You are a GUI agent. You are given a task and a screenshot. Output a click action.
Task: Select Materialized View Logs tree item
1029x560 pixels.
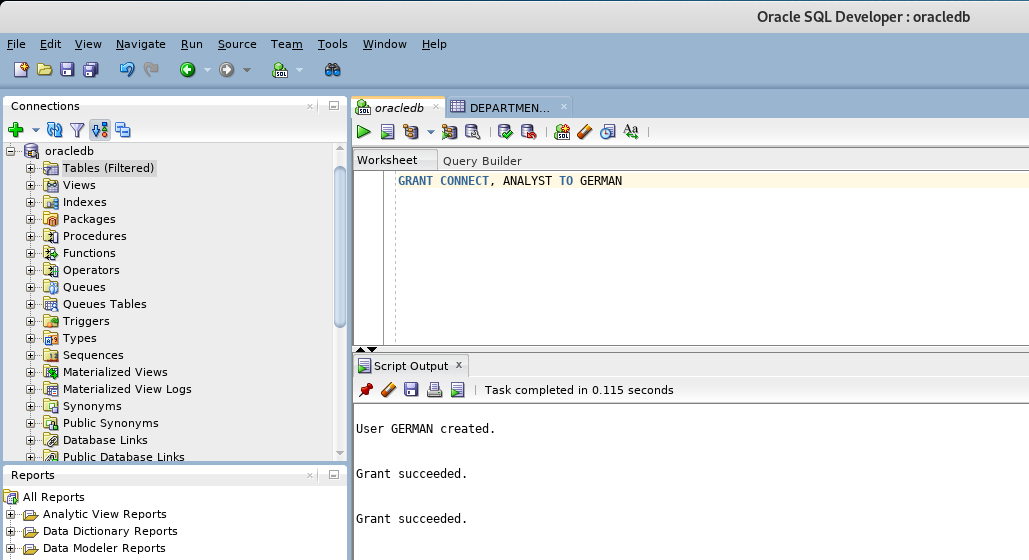[x=127, y=389]
